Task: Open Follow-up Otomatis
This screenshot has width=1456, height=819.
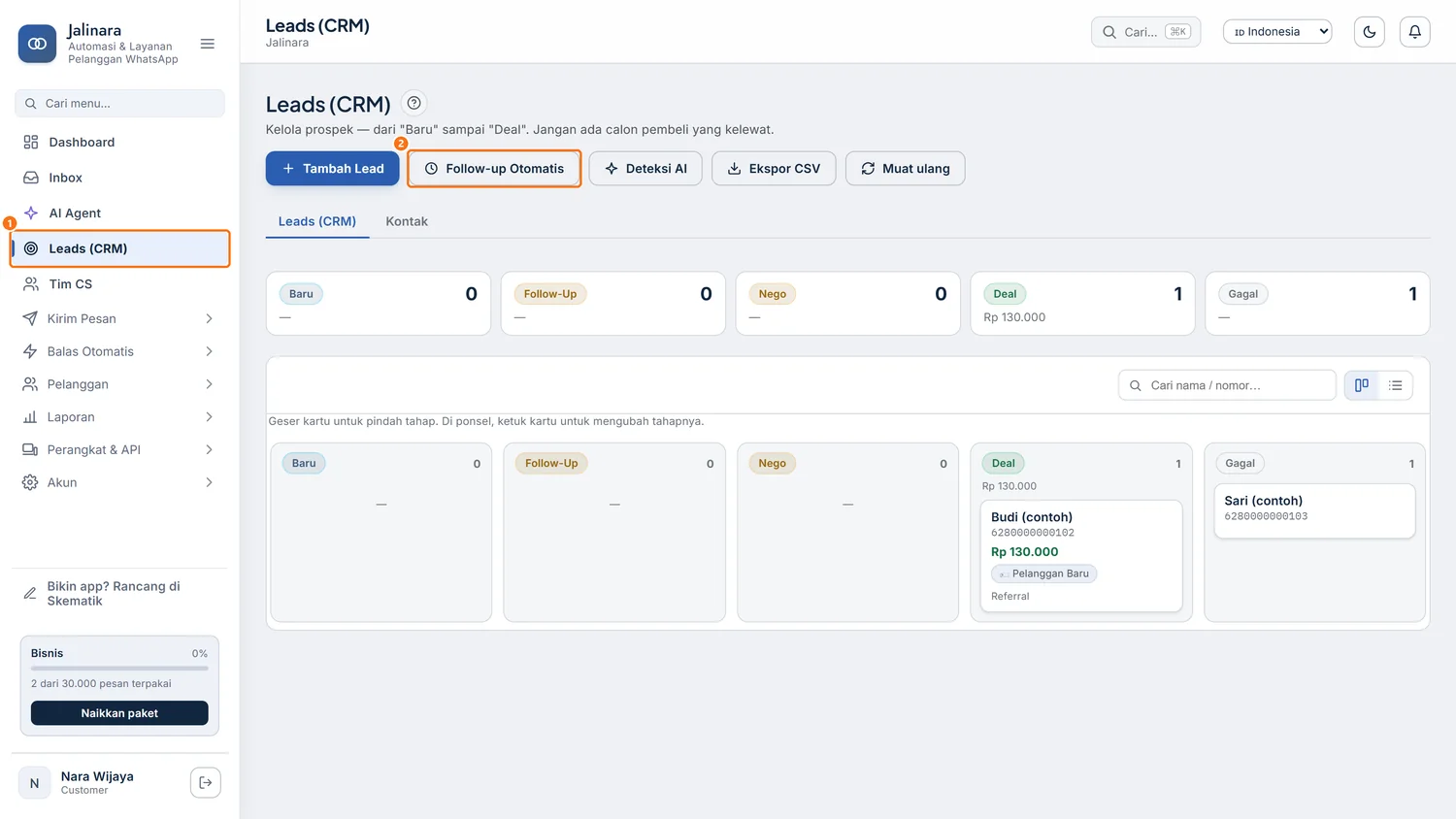Action: pos(494,168)
